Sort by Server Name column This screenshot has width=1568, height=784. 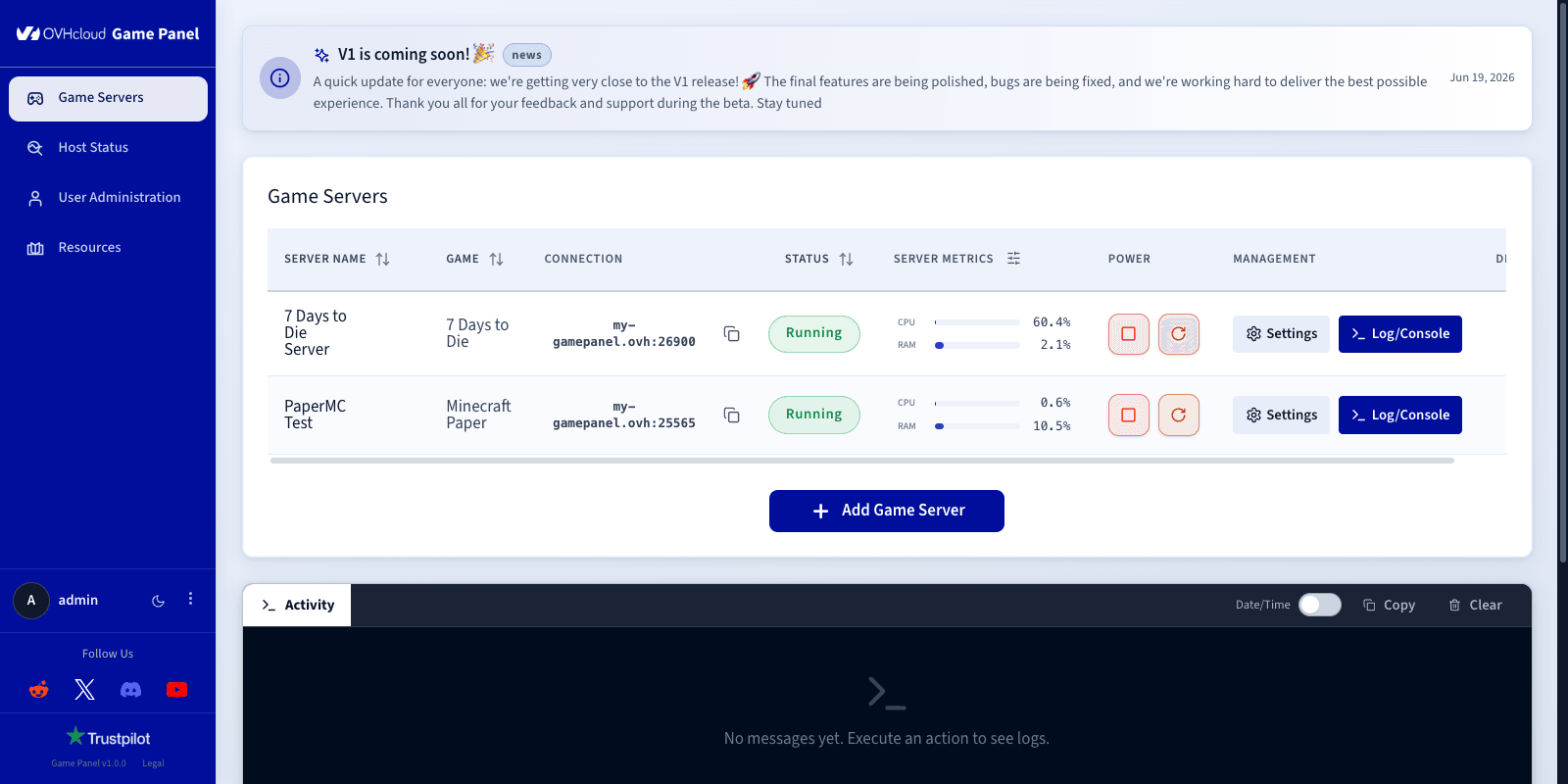tap(382, 259)
